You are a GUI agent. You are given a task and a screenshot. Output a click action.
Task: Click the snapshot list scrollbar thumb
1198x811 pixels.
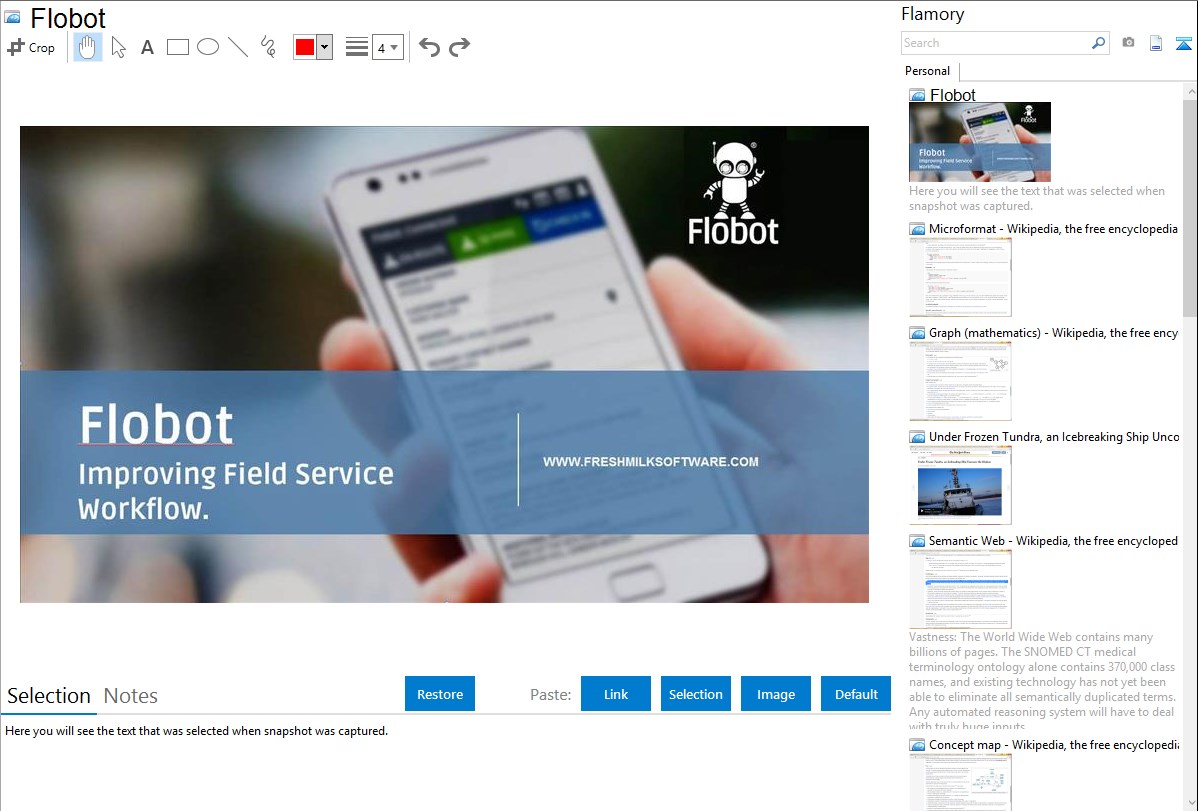point(1190,207)
